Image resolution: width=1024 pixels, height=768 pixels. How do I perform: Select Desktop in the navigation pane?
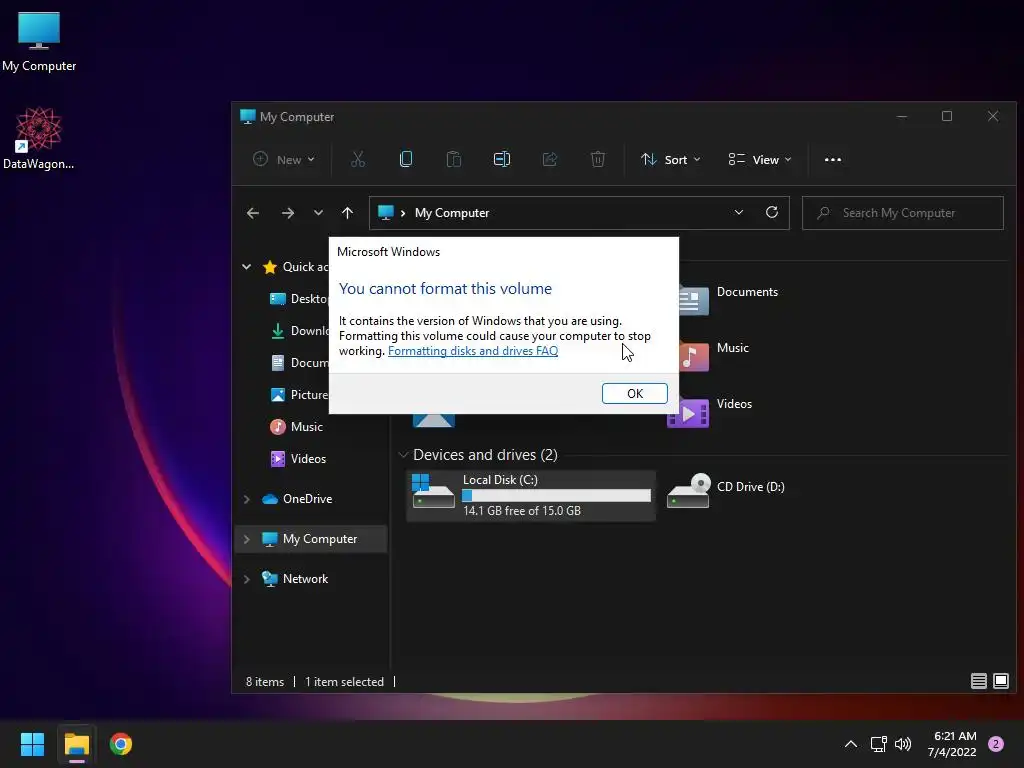(x=298, y=298)
